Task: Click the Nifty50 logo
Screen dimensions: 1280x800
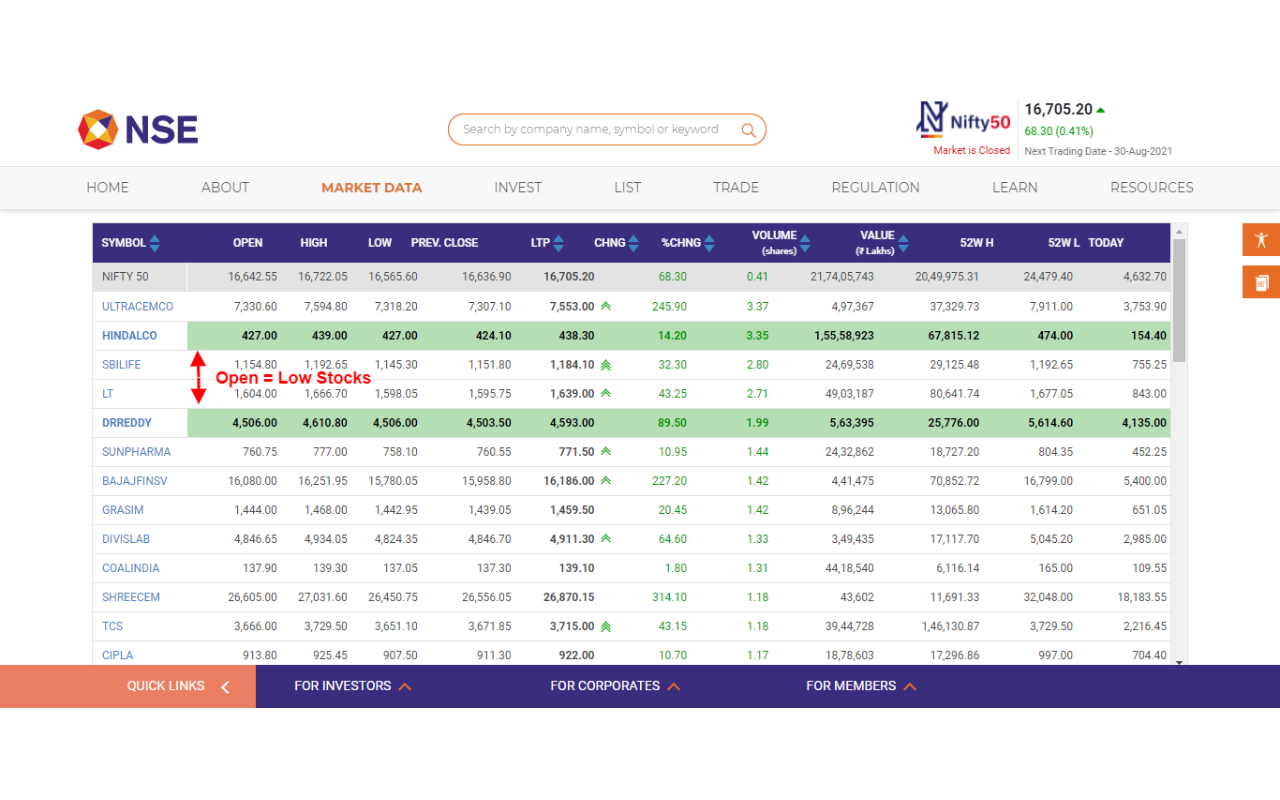Action: (x=962, y=120)
